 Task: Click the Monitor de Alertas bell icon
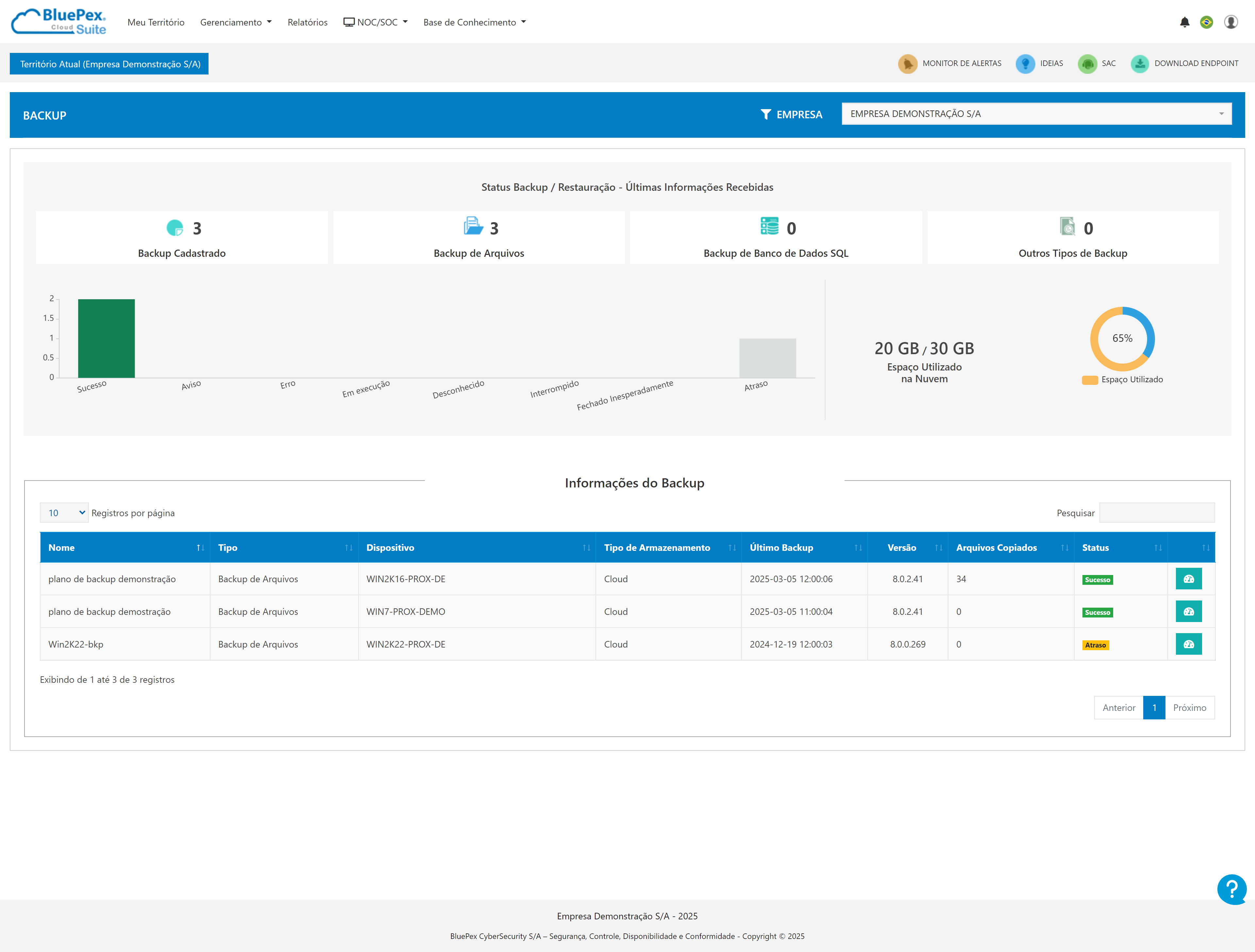pyautogui.click(x=907, y=63)
